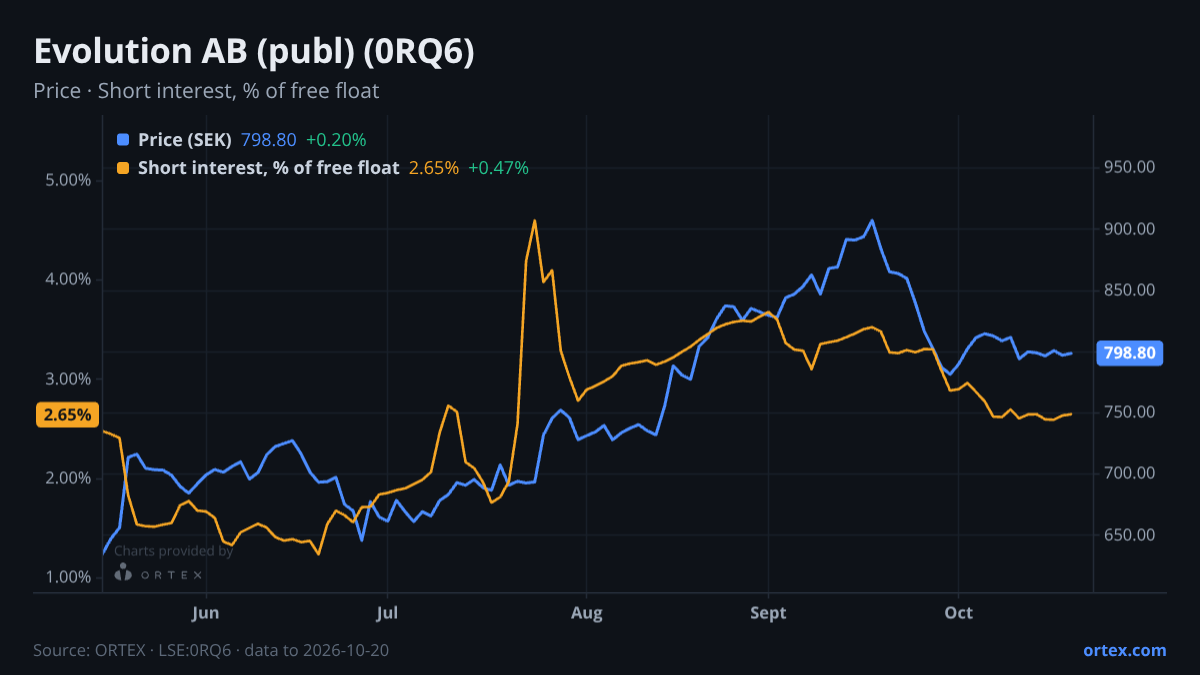Click the 950.00 right axis label

tap(1130, 168)
